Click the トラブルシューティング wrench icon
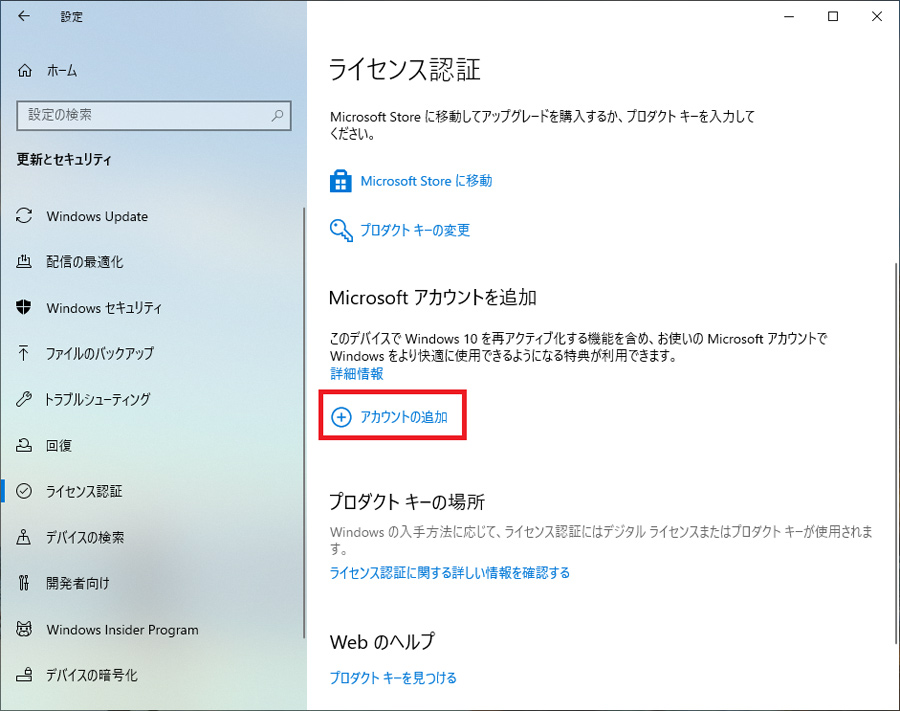Viewport: 900px width, 711px height. pyautogui.click(x=24, y=399)
